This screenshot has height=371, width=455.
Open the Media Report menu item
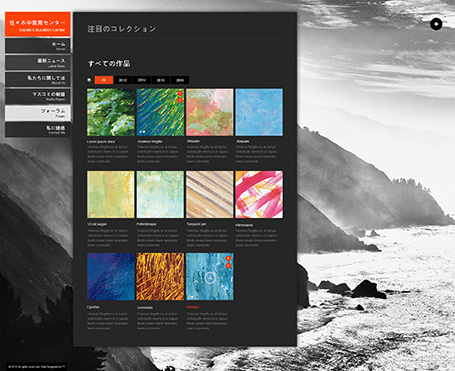[x=38, y=96]
